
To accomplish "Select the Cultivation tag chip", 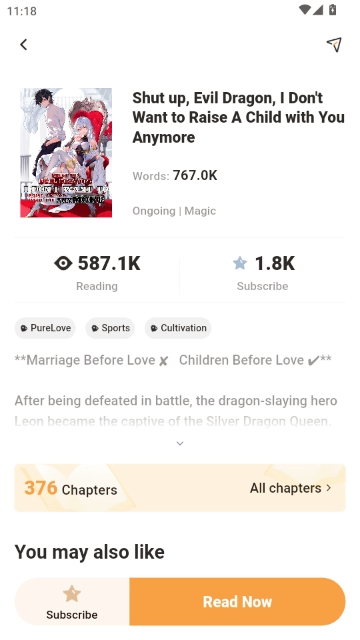I will coord(178,328).
